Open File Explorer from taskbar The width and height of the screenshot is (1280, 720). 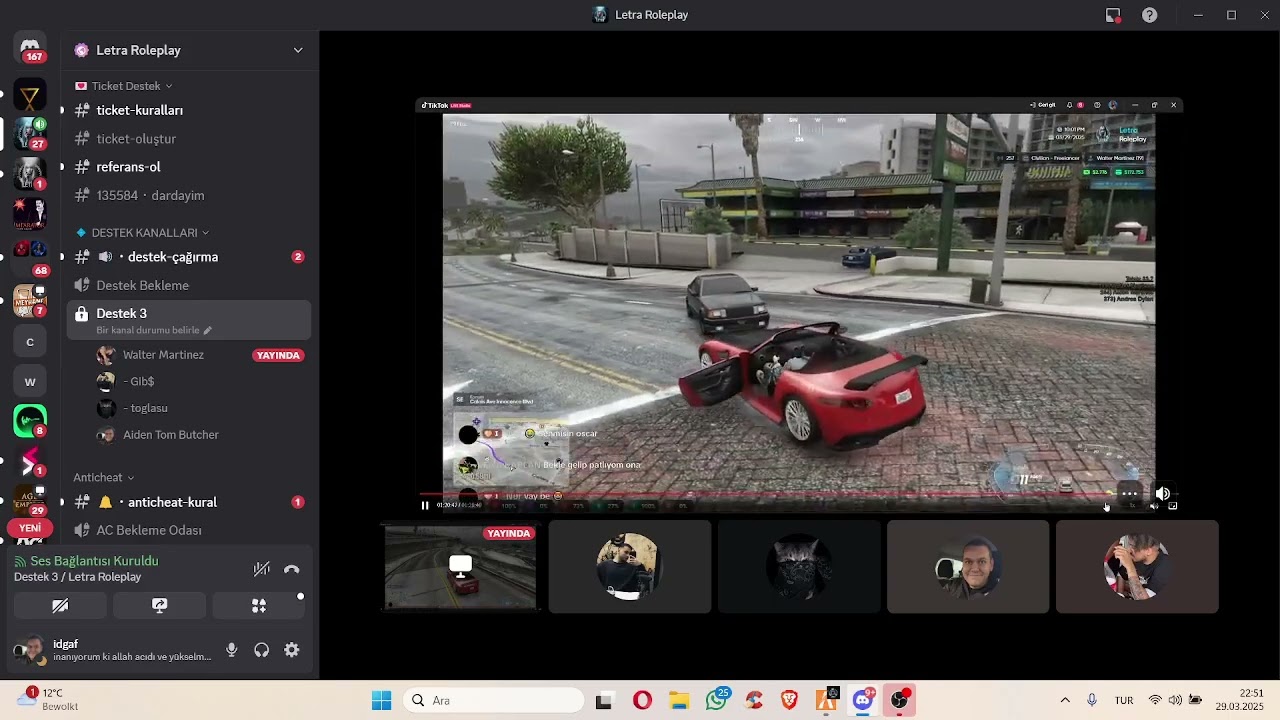pos(679,700)
